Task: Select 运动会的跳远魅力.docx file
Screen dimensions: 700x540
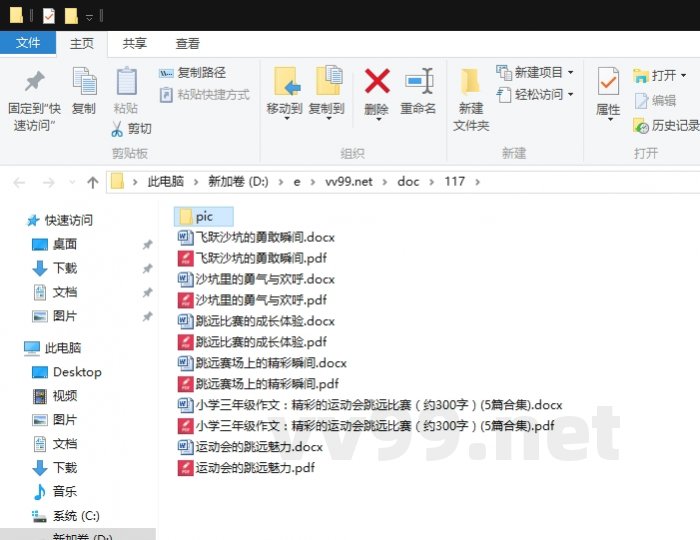Action: 250,447
